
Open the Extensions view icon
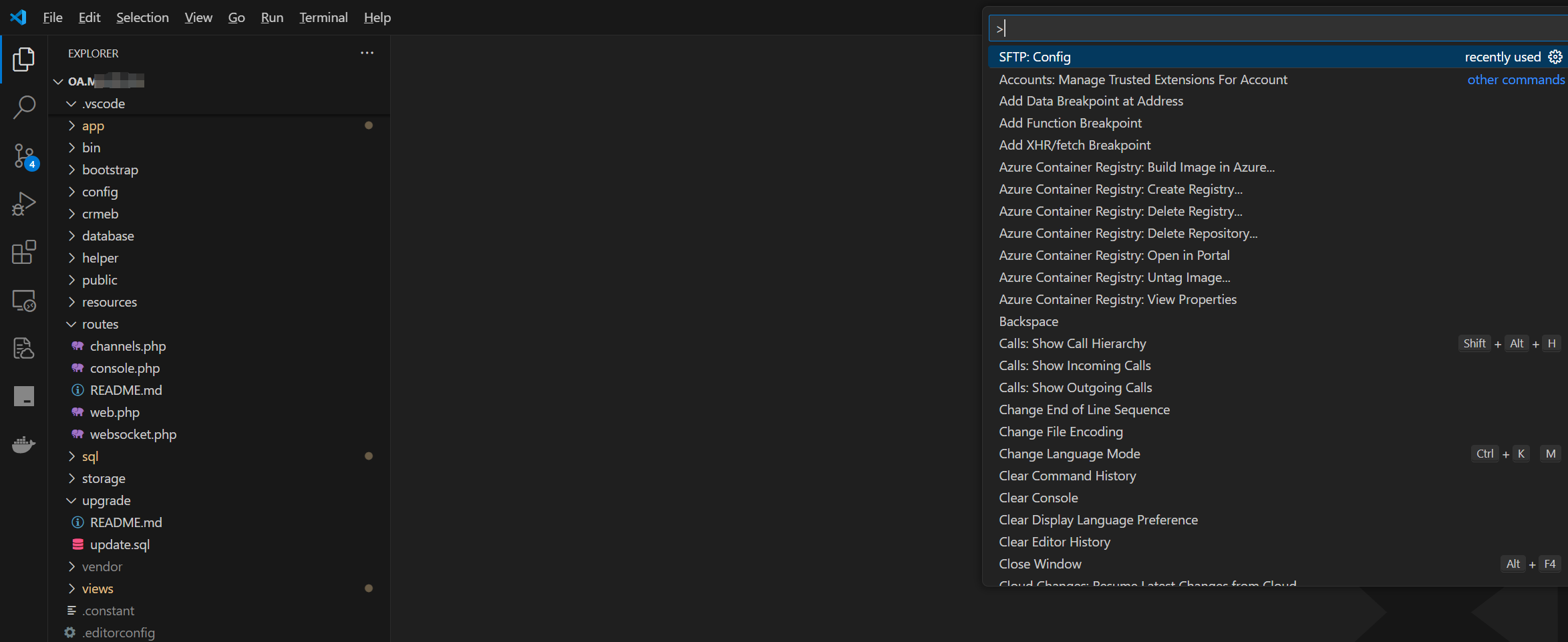pos(24,252)
